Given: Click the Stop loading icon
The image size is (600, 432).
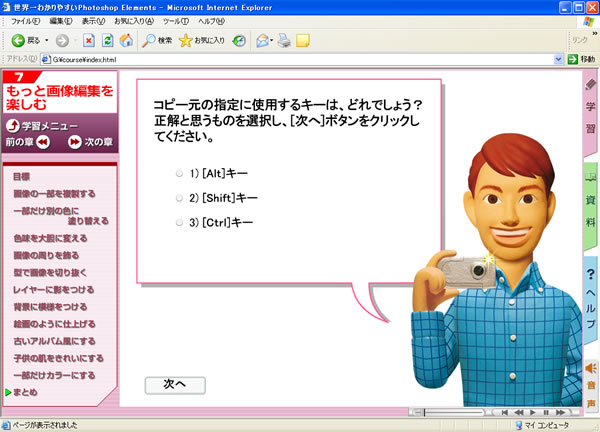Looking at the screenshot, I should (x=89, y=41).
